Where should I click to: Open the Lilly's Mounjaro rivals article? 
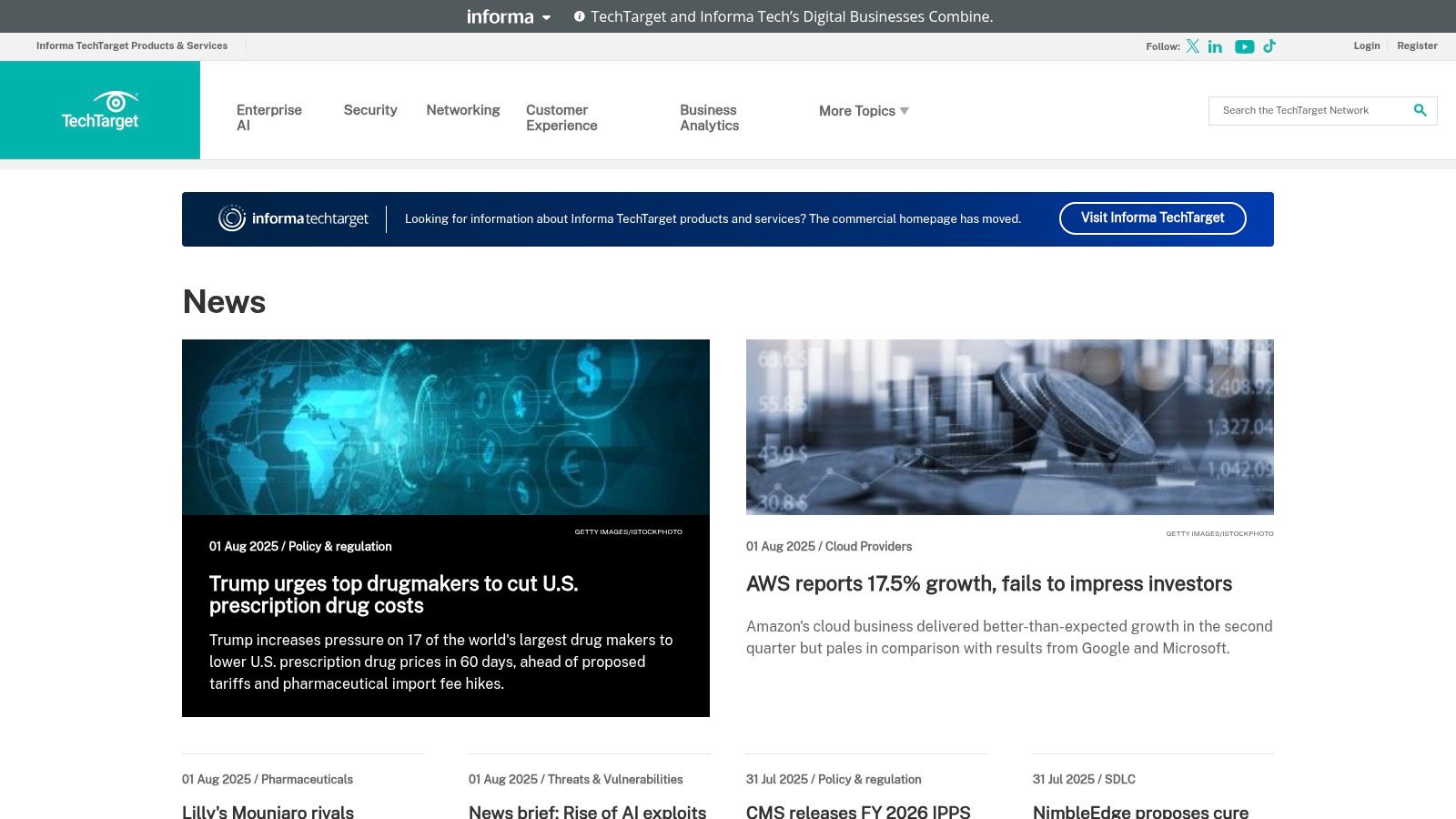[x=268, y=812]
